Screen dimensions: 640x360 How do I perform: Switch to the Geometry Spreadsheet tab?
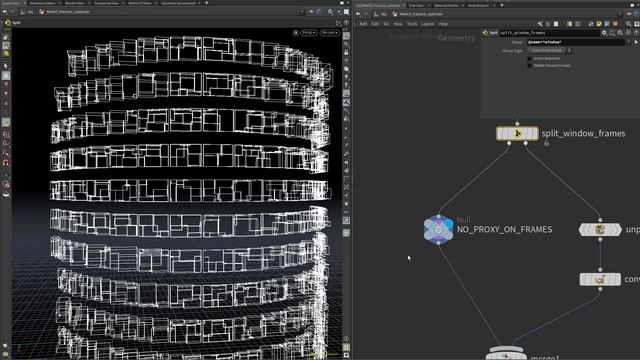(x=178, y=3)
